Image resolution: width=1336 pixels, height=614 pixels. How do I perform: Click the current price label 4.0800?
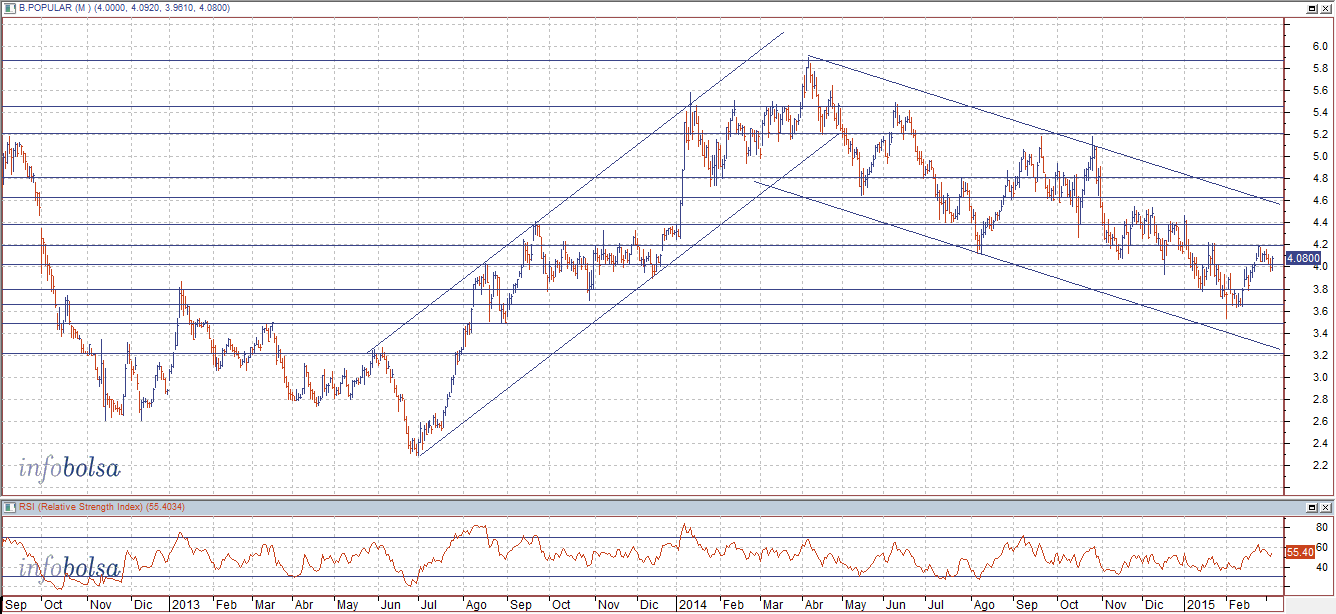pyautogui.click(x=1303, y=258)
